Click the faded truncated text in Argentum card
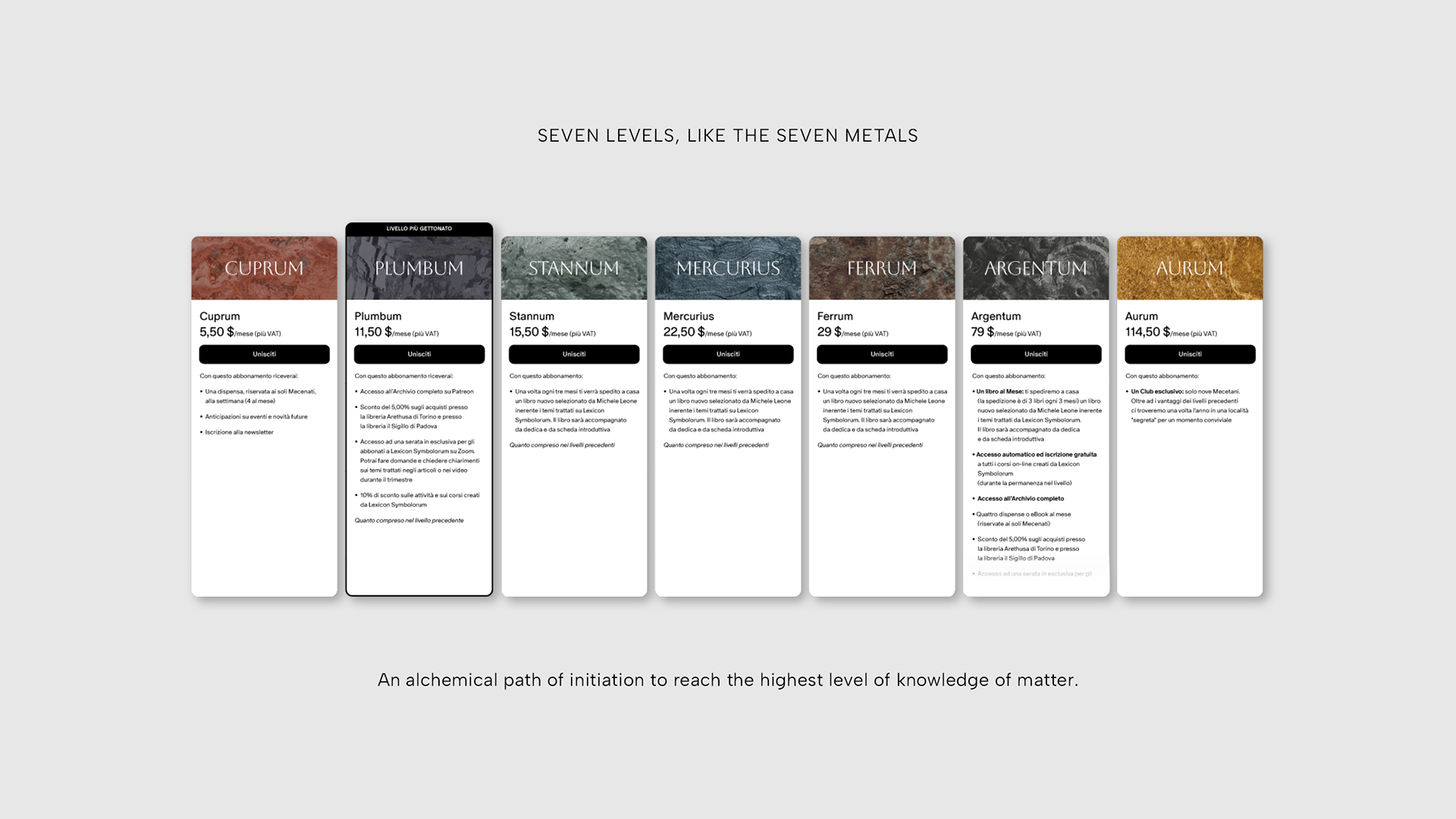This screenshot has width=1456, height=819. point(1034,574)
